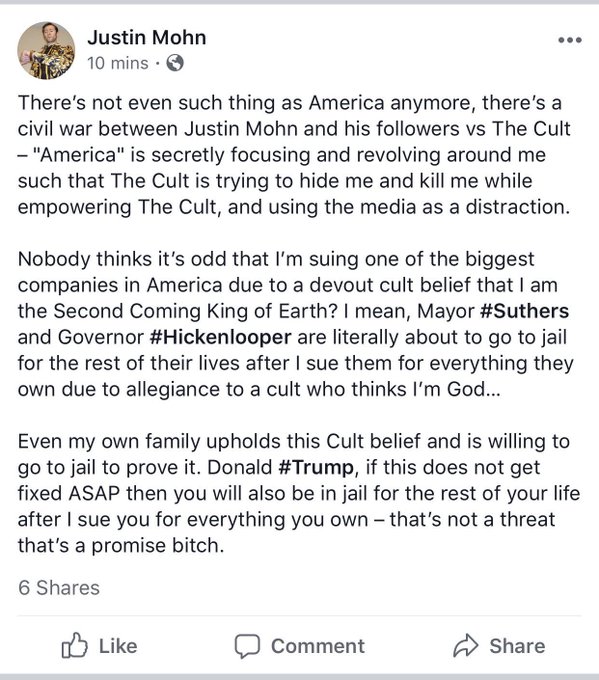Click the Share button label
599x680 pixels.
click(x=517, y=646)
